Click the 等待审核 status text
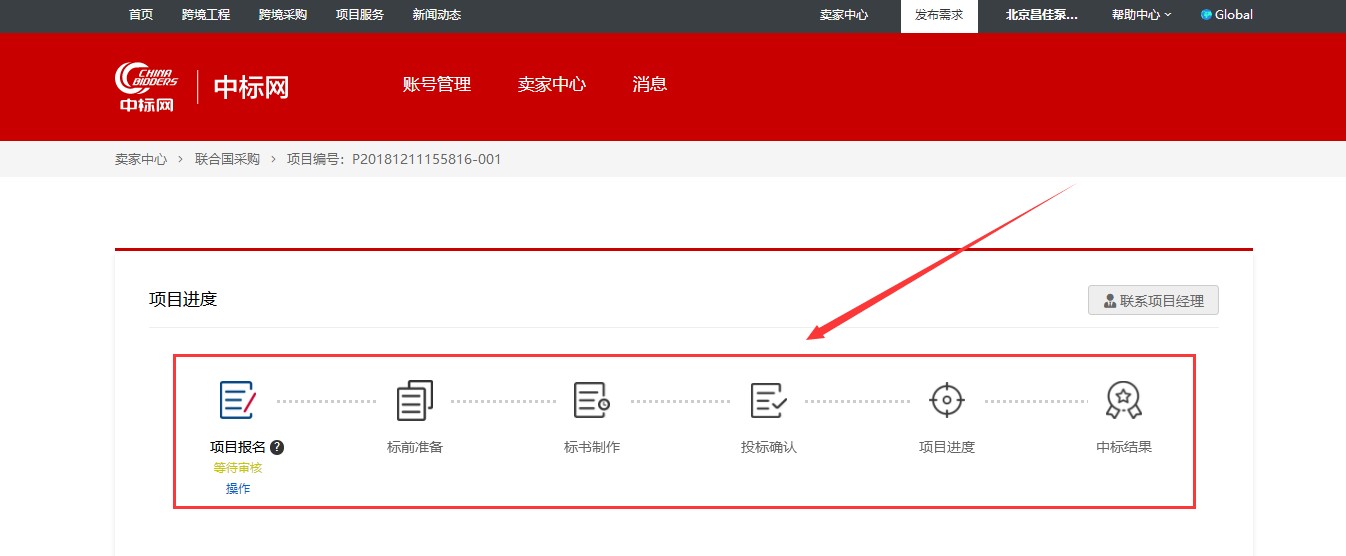Image resolution: width=1346 pixels, height=556 pixels. (238, 468)
